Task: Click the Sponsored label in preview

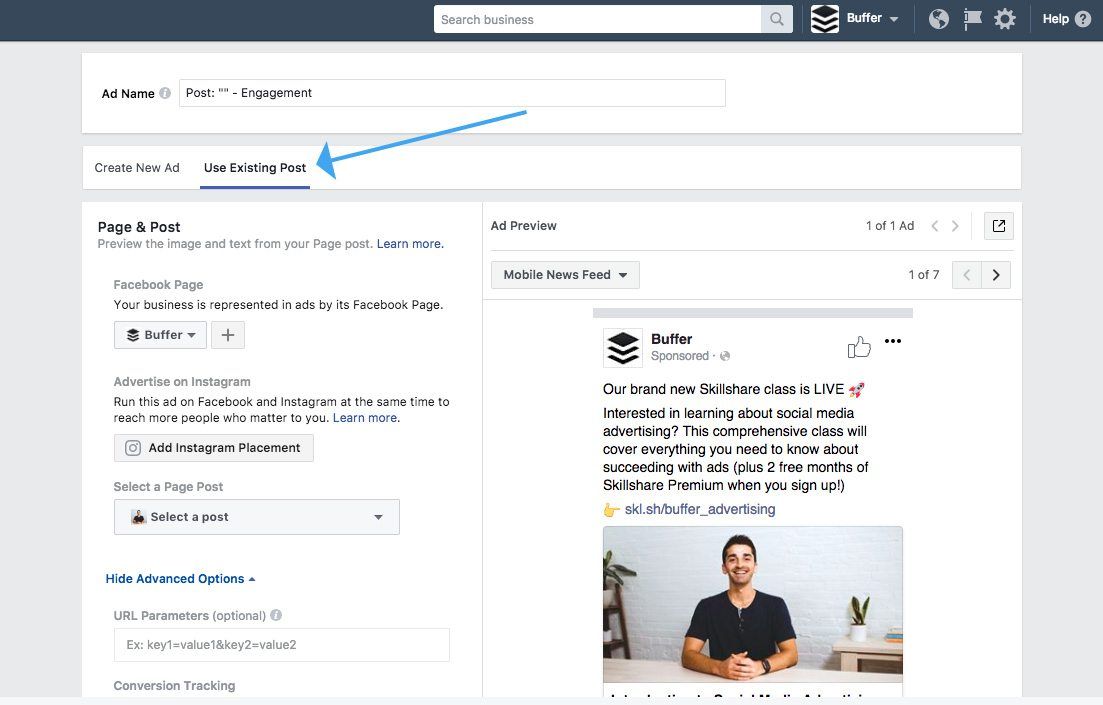Action: [x=680, y=356]
